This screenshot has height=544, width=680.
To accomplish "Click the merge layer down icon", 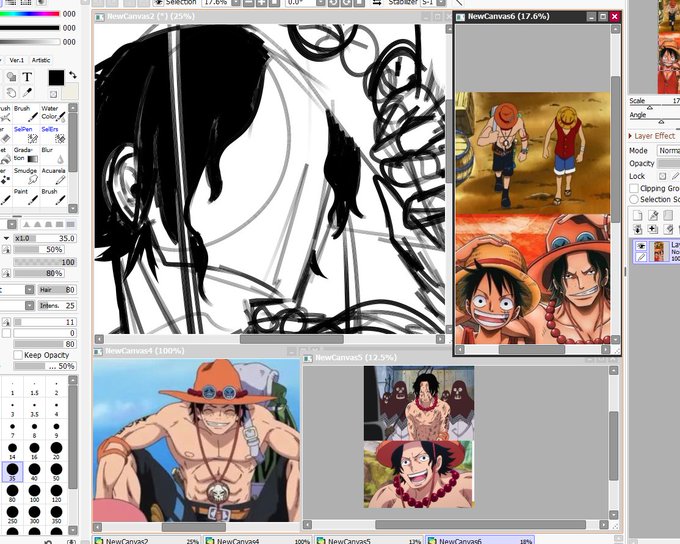I will pyautogui.click(x=653, y=229).
